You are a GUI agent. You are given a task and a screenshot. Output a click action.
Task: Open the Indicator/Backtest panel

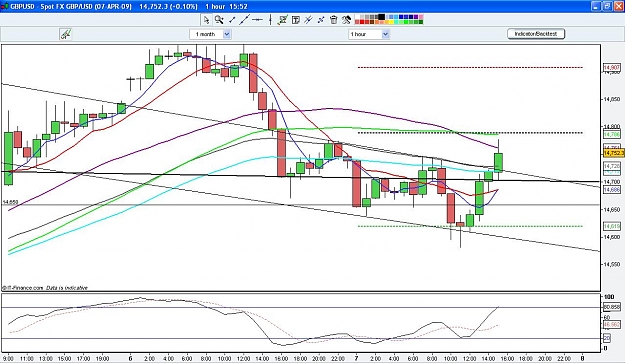[536, 34]
